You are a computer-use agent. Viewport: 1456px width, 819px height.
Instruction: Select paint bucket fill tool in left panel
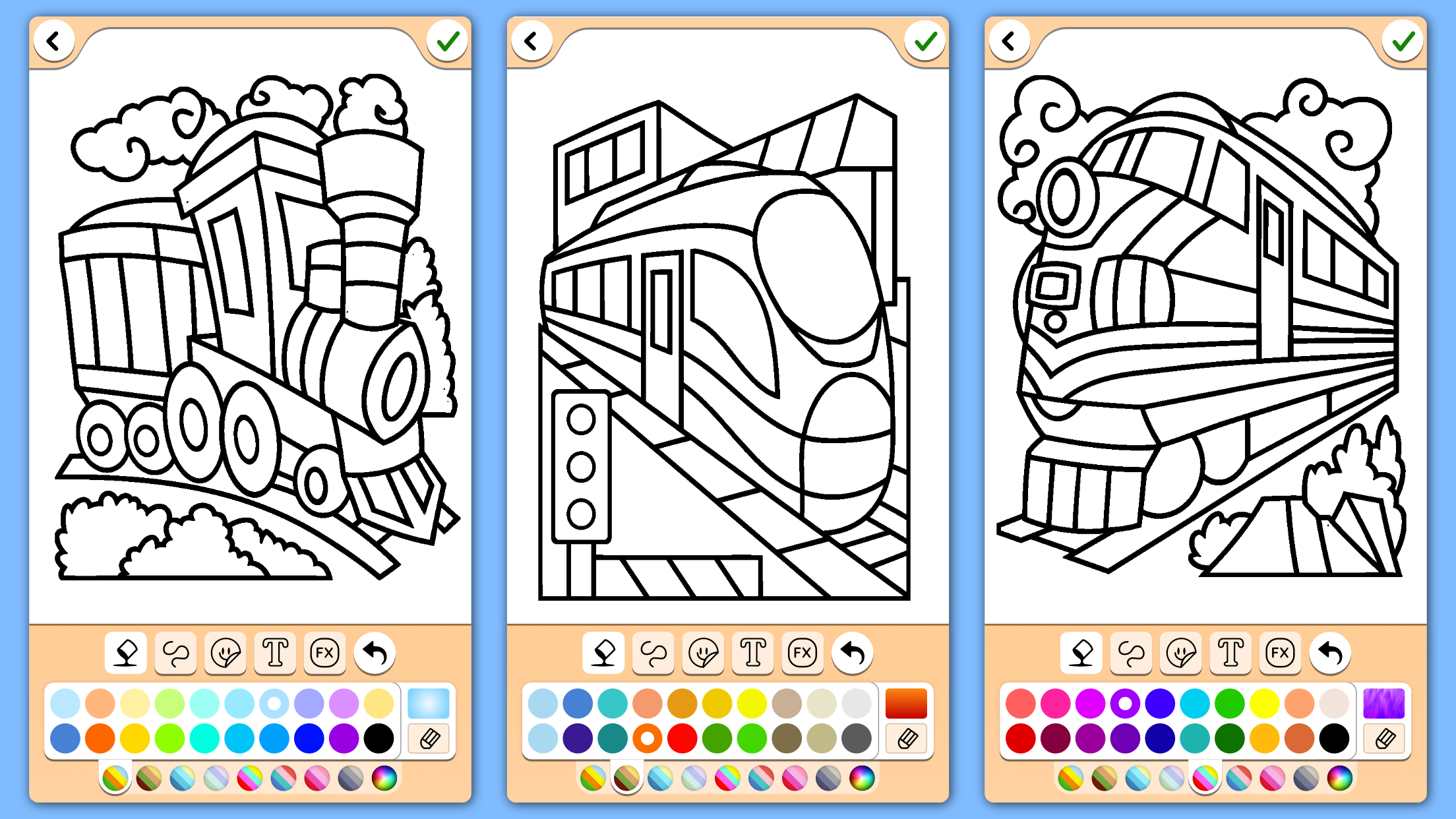tap(126, 653)
